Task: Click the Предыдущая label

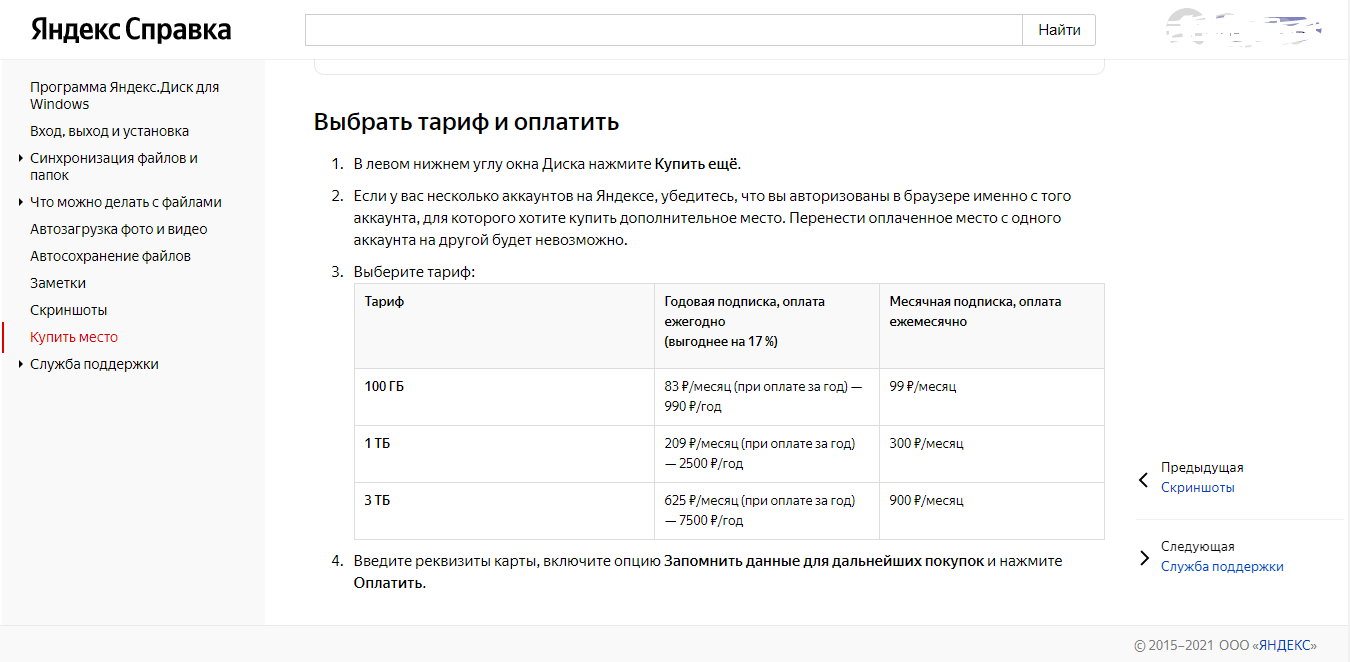Action: (x=1202, y=467)
